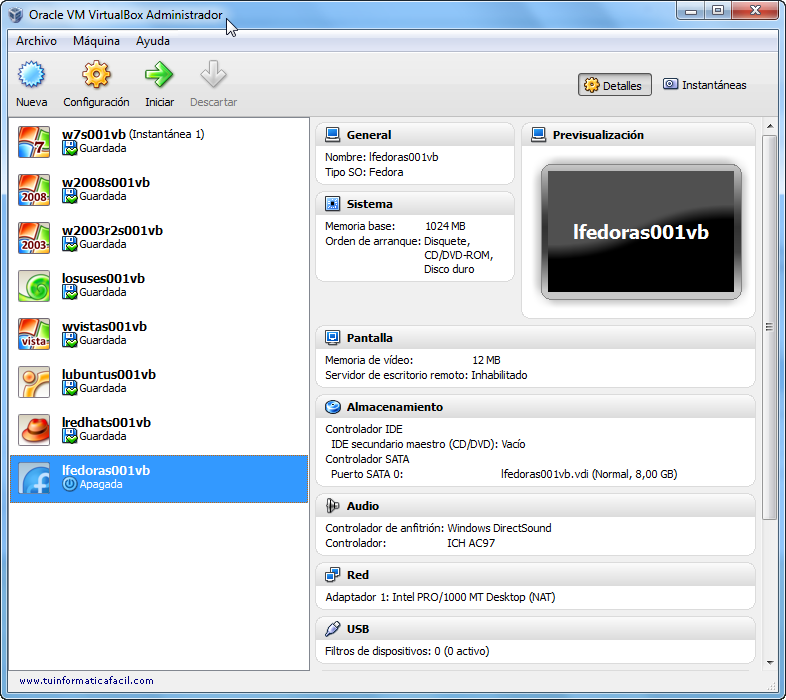
Task: Click the details pane scroll-down arrow
Action: [770, 663]
